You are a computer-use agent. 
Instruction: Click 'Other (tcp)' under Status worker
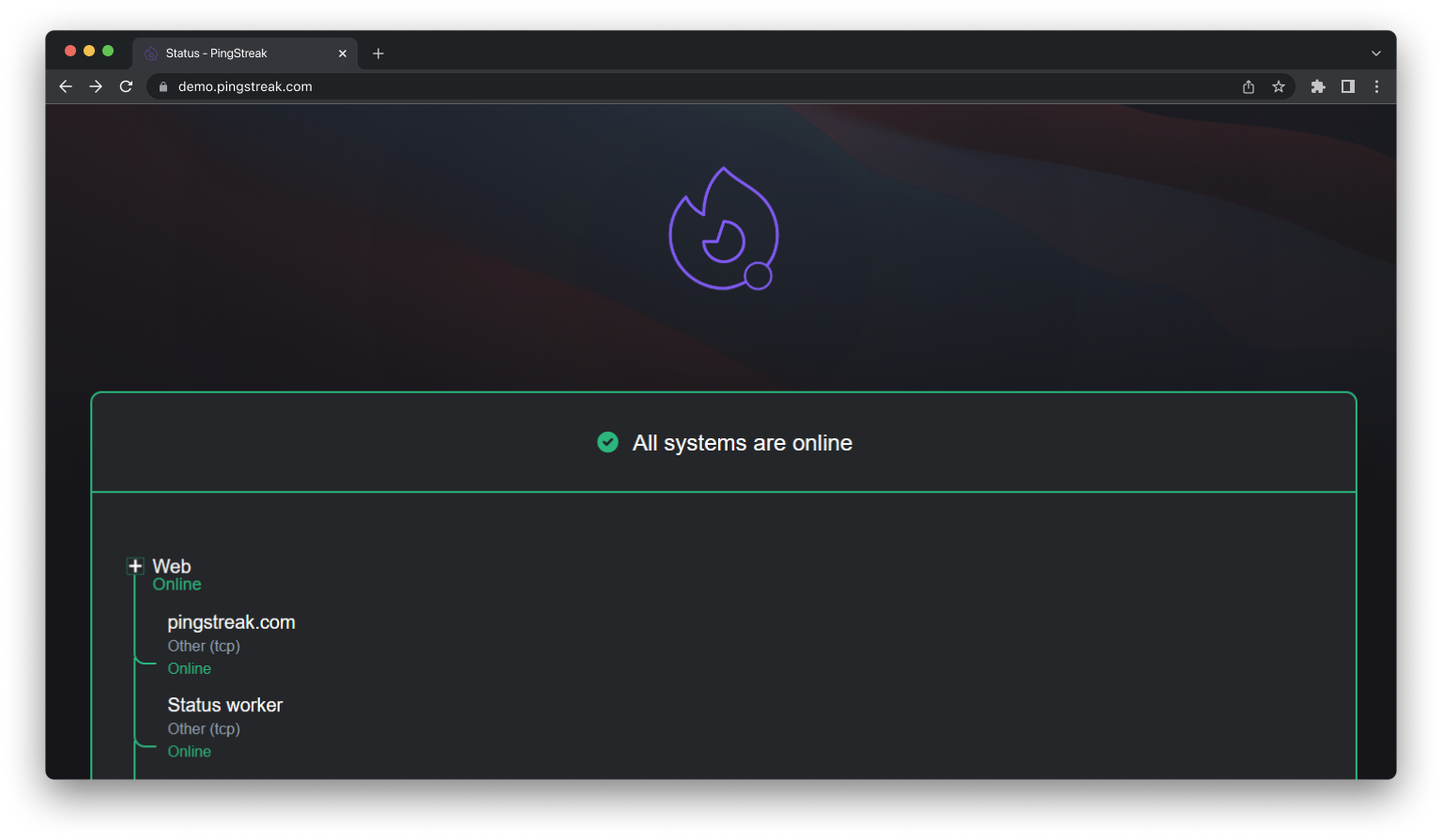click(x=204, y=728)
